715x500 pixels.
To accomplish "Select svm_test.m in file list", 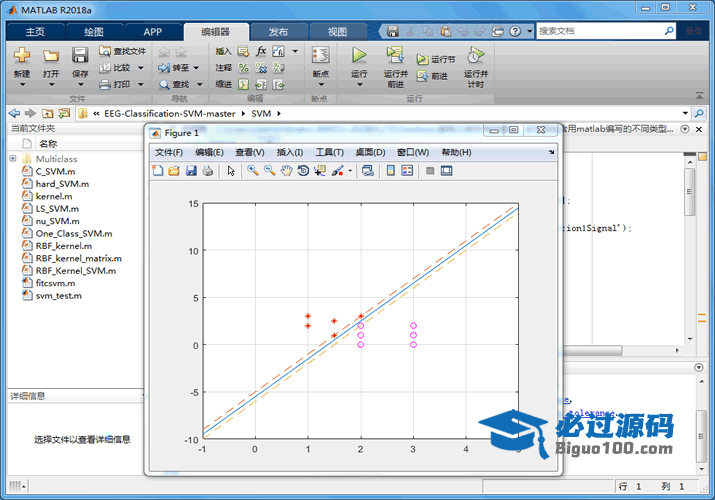I will tap(58, 296).
